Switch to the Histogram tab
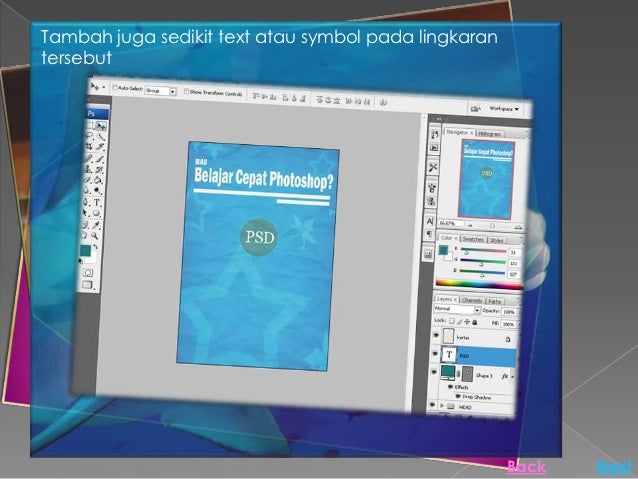The width and height of the screenshot is (638, 479). pyautogui.click(x=489, y=133)
